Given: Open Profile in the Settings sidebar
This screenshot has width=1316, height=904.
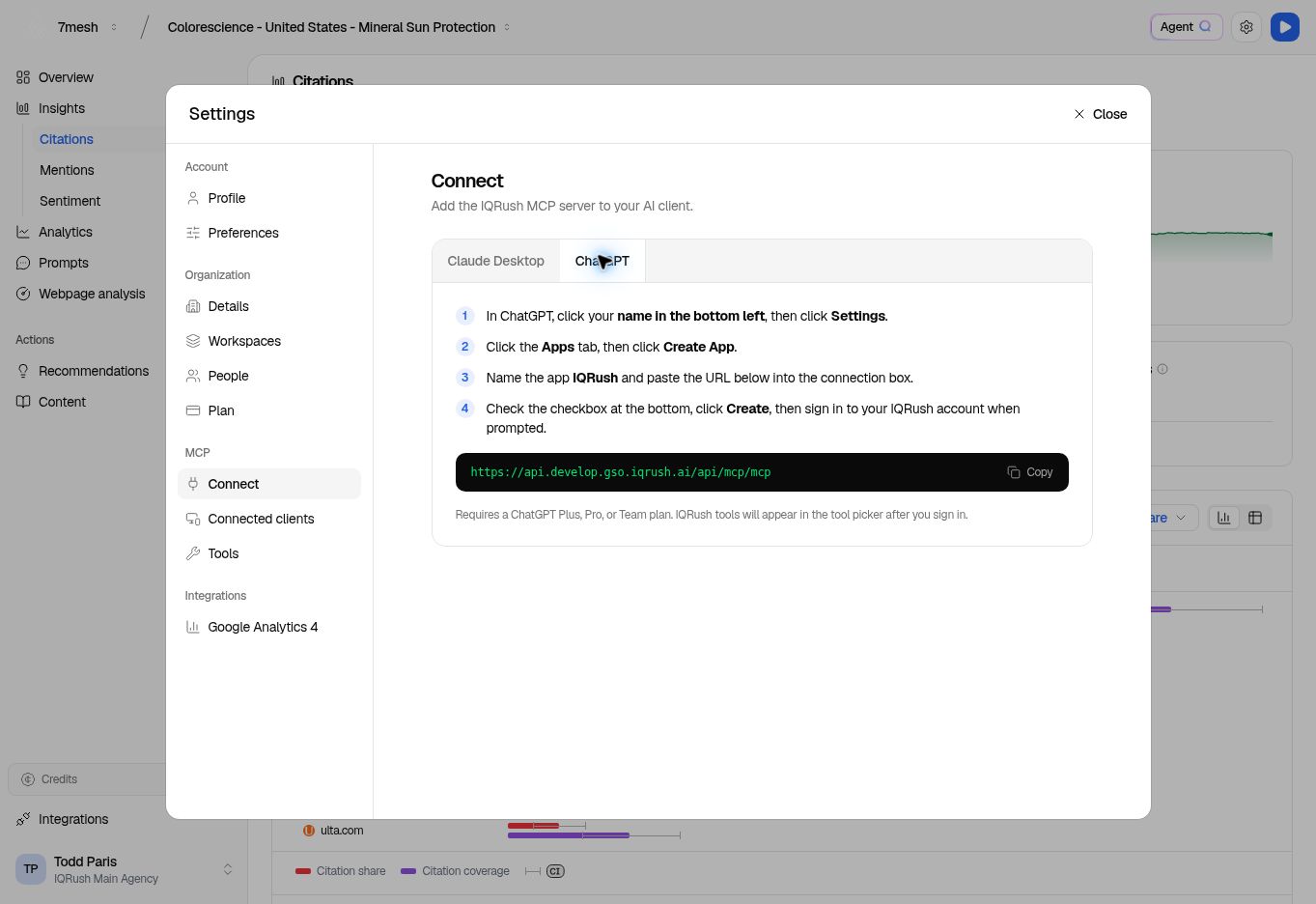Looking at the screenshot, I should (269, 198).
